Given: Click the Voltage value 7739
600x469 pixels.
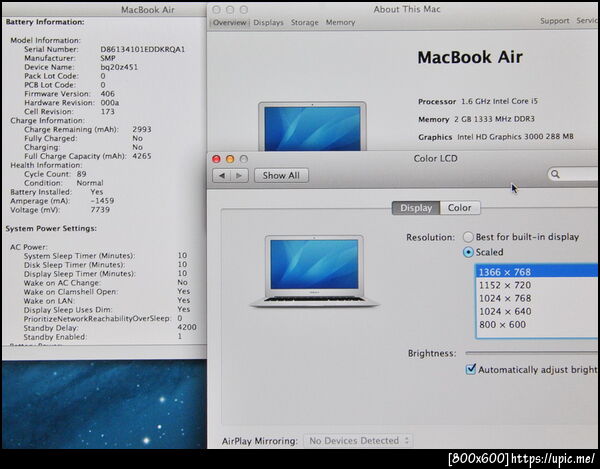Looking at the screenshot, I should 100,210.
